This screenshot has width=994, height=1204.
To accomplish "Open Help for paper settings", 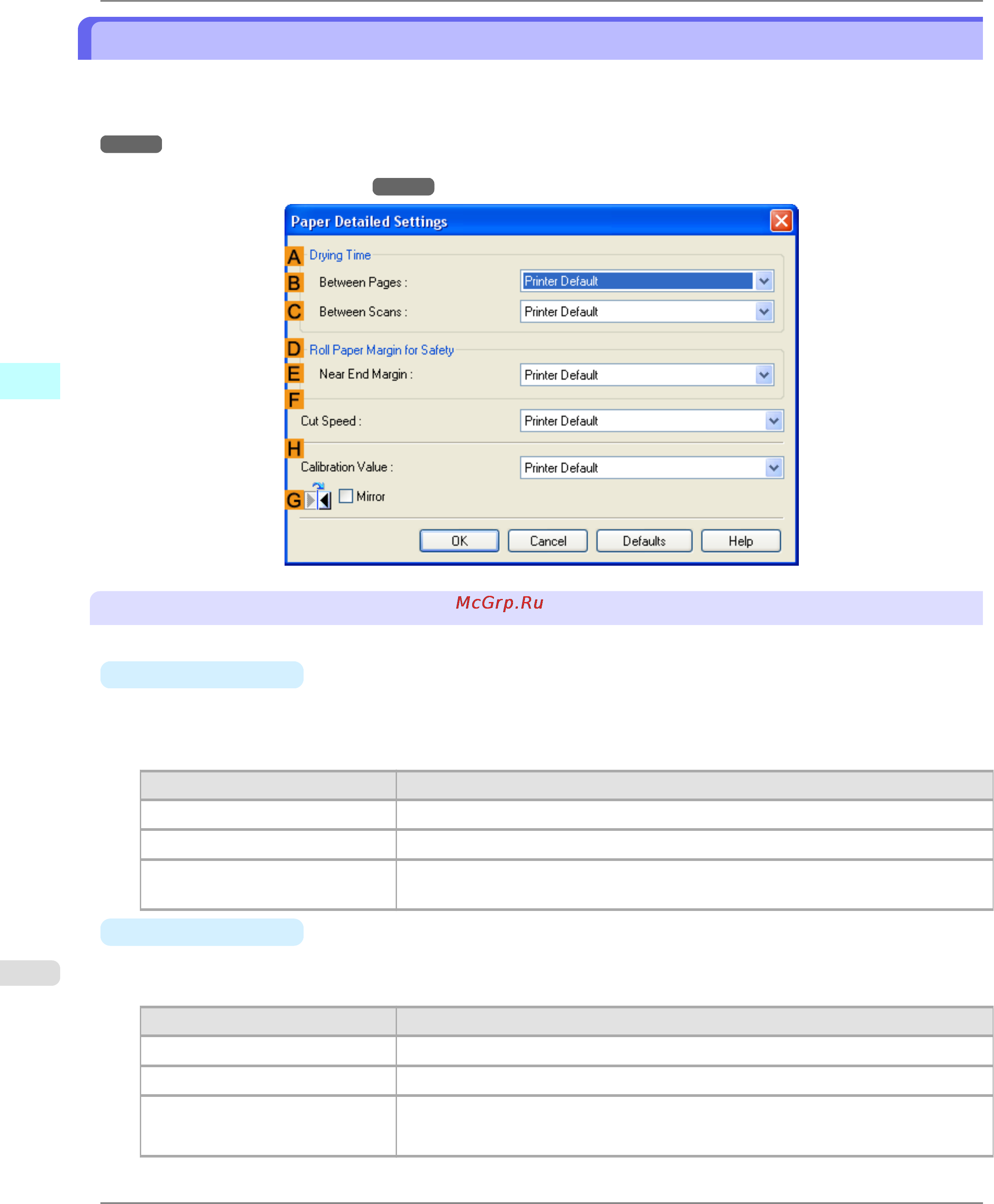I will (x=740, y=541).
